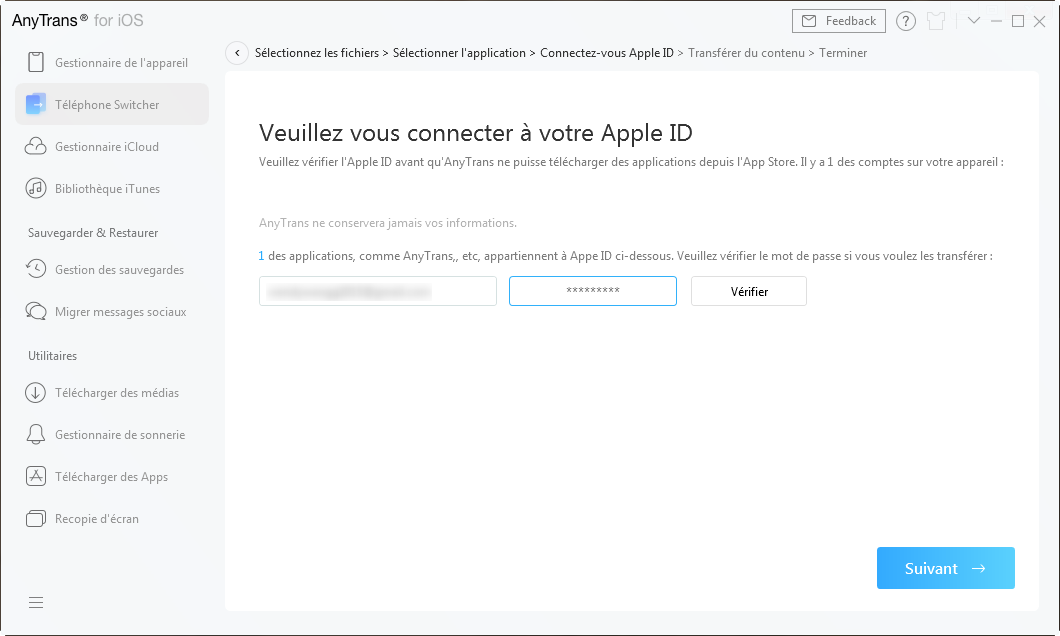
Task: Open Gestion des sauvegardes
Action: tap(112, 270)
